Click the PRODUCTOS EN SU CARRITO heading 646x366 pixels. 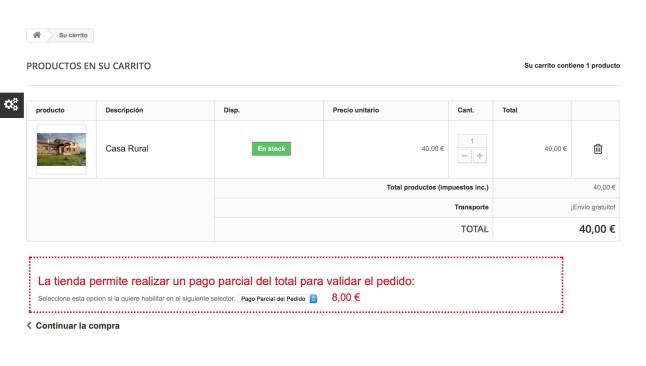[89, 66]
